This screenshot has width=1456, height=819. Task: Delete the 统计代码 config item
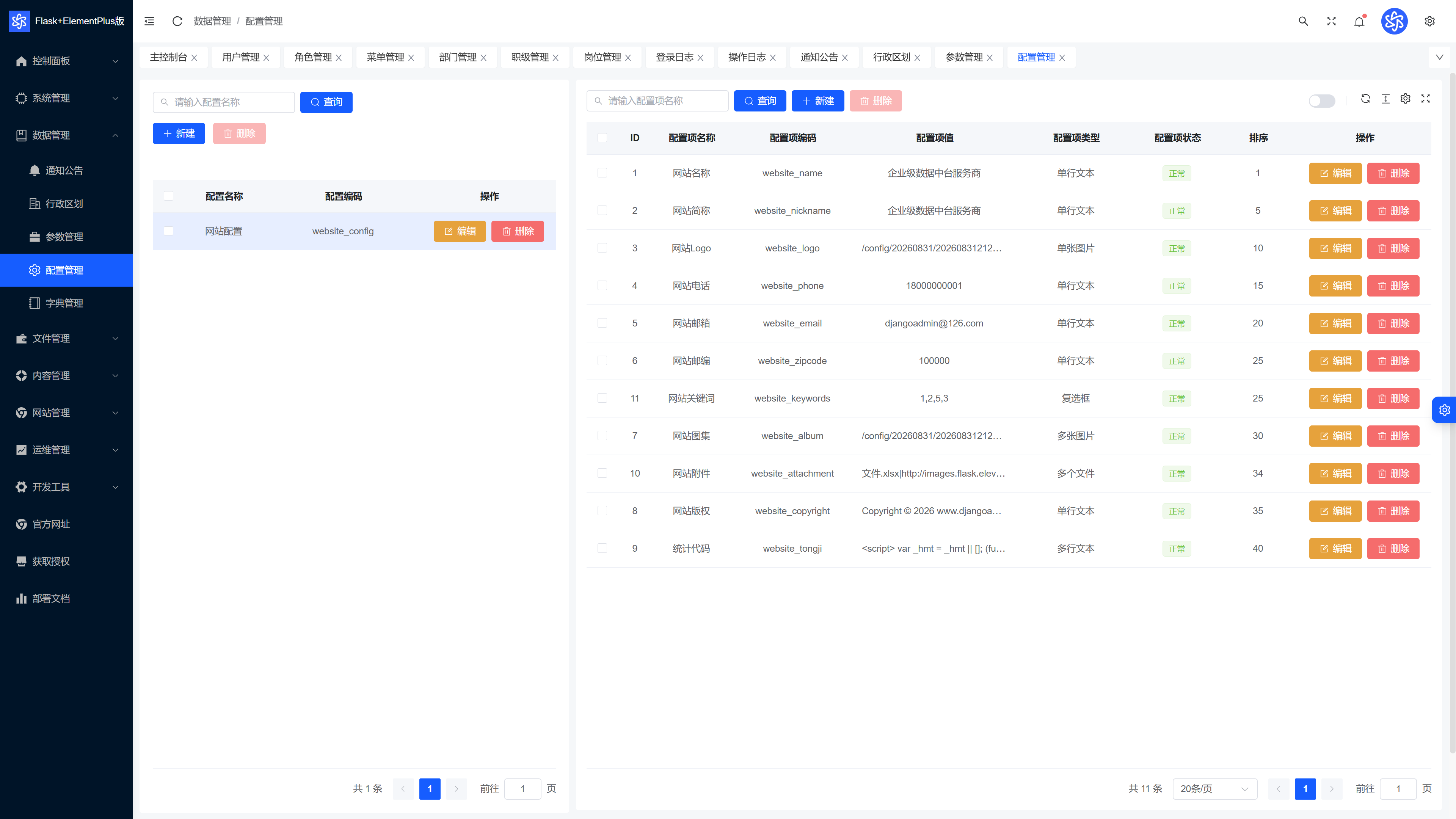(x=1393, y=548)
